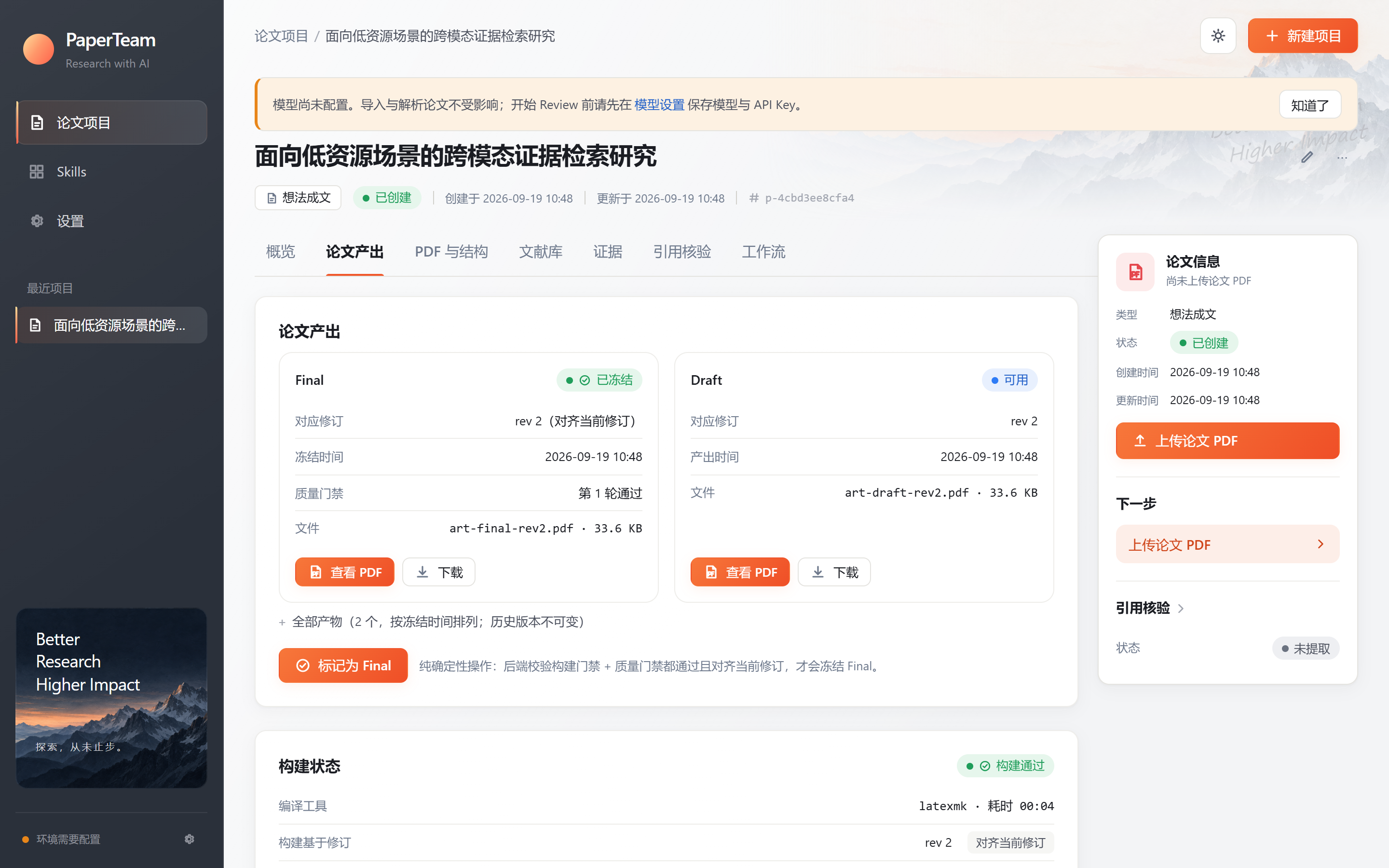Open the 论文项目 sidebar item
This screenshot has width=1389, height=868.
(111, 122)
